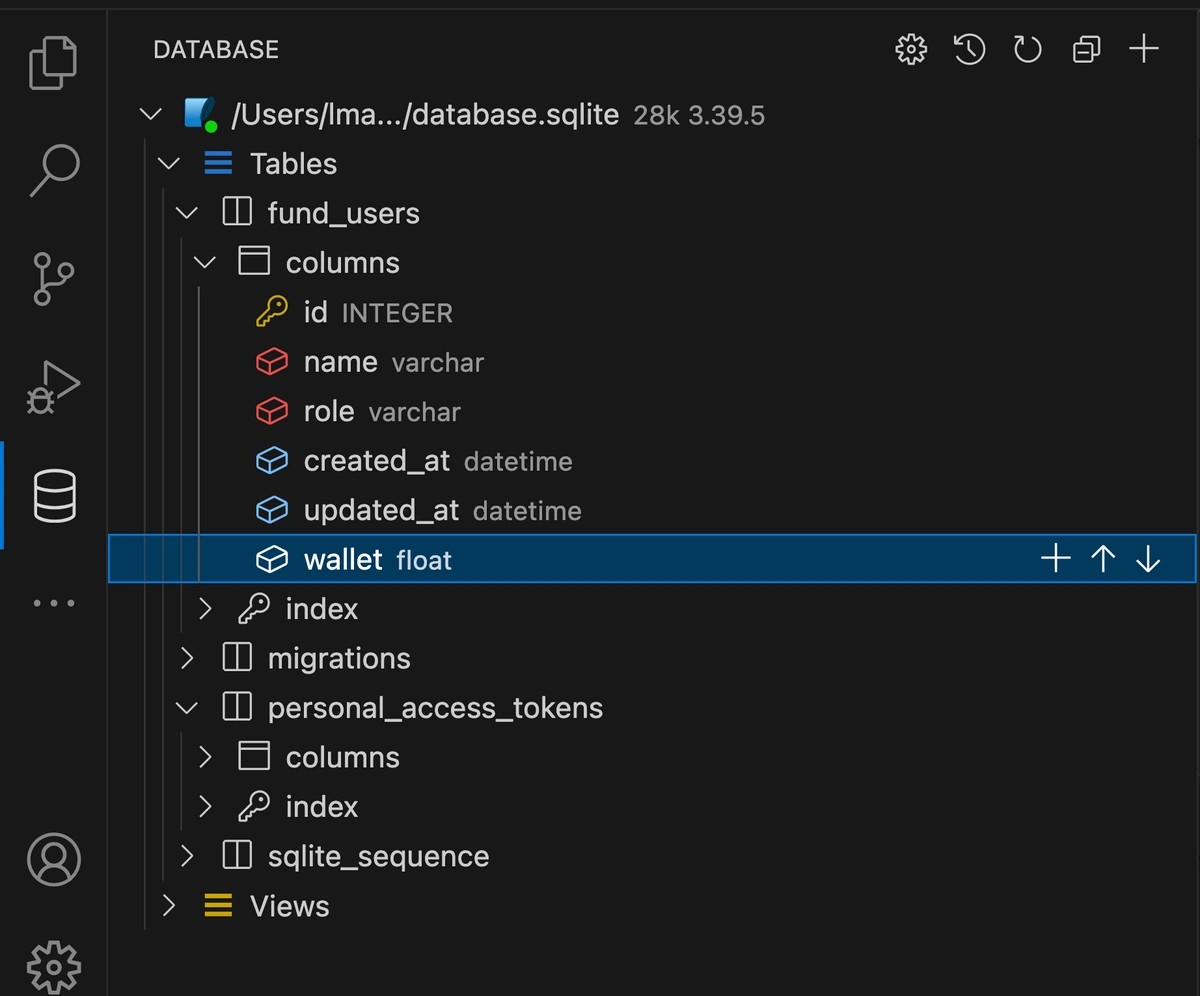The image size is (1200, 996).
Task: Open the Run and Debug view
Action: coord(53,388)
